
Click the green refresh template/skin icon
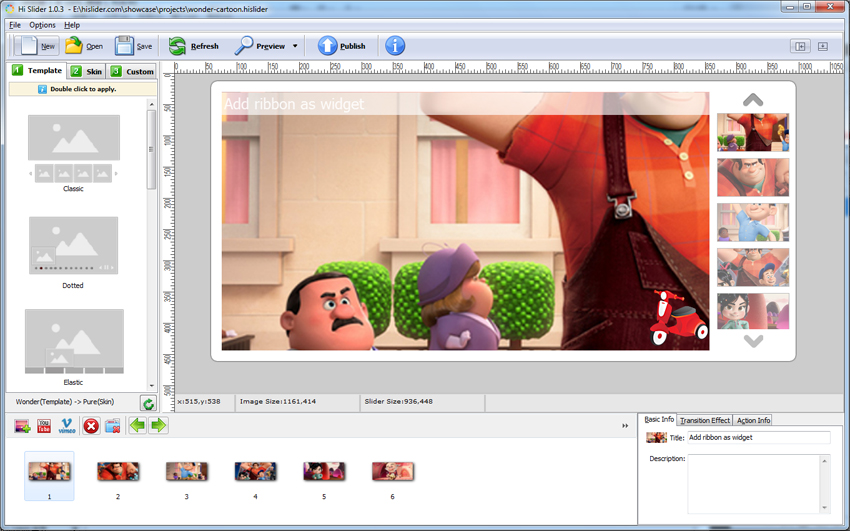pyautogui.click(x=148, y=403)
